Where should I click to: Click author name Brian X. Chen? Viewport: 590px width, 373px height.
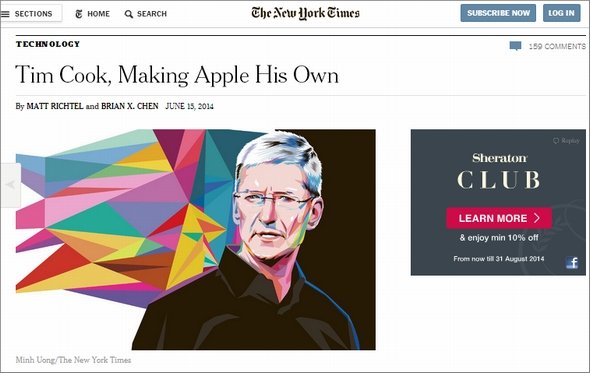coord(130,106)
